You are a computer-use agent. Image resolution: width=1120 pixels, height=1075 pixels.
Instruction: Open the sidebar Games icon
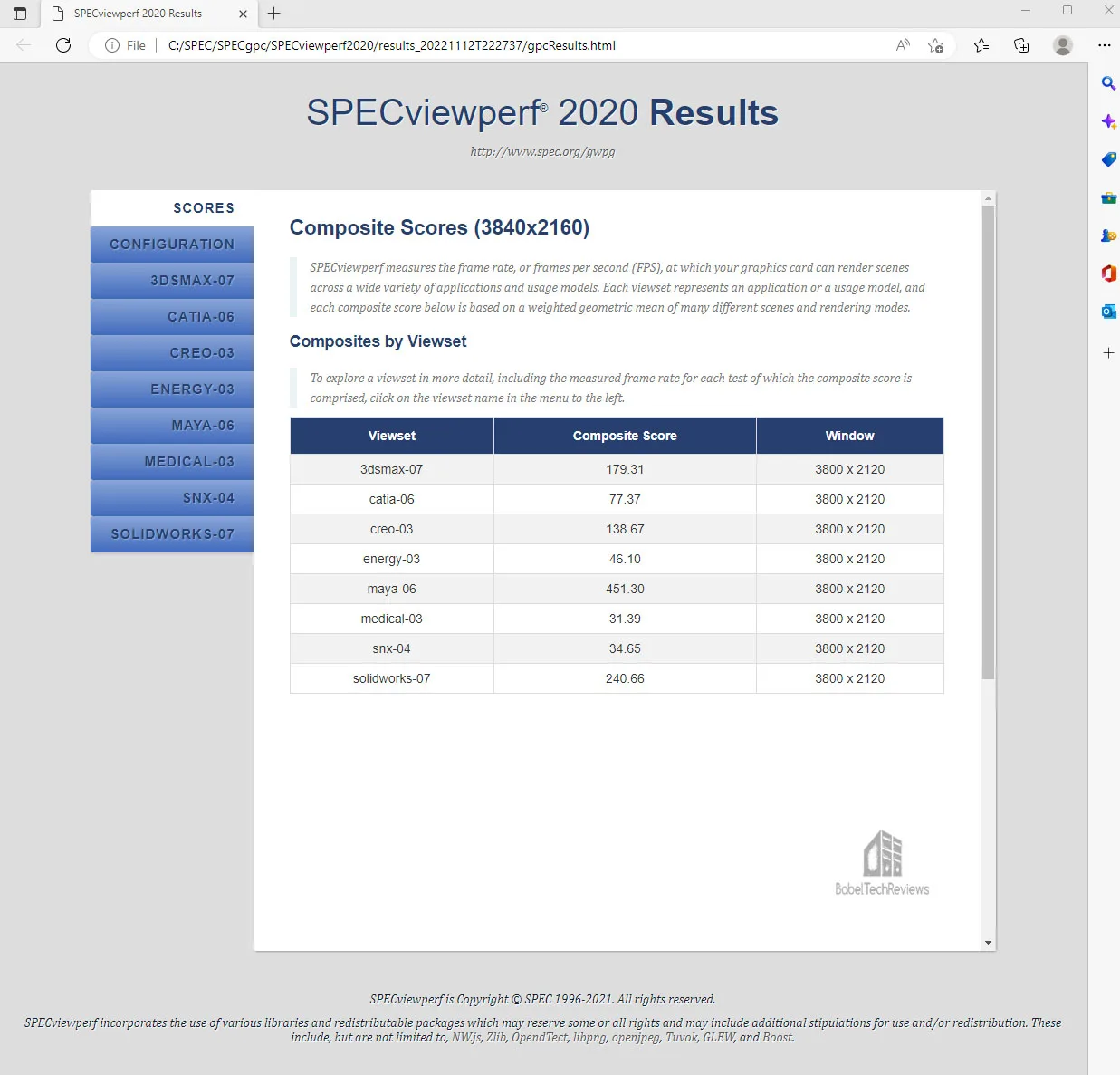(1108, 235)
